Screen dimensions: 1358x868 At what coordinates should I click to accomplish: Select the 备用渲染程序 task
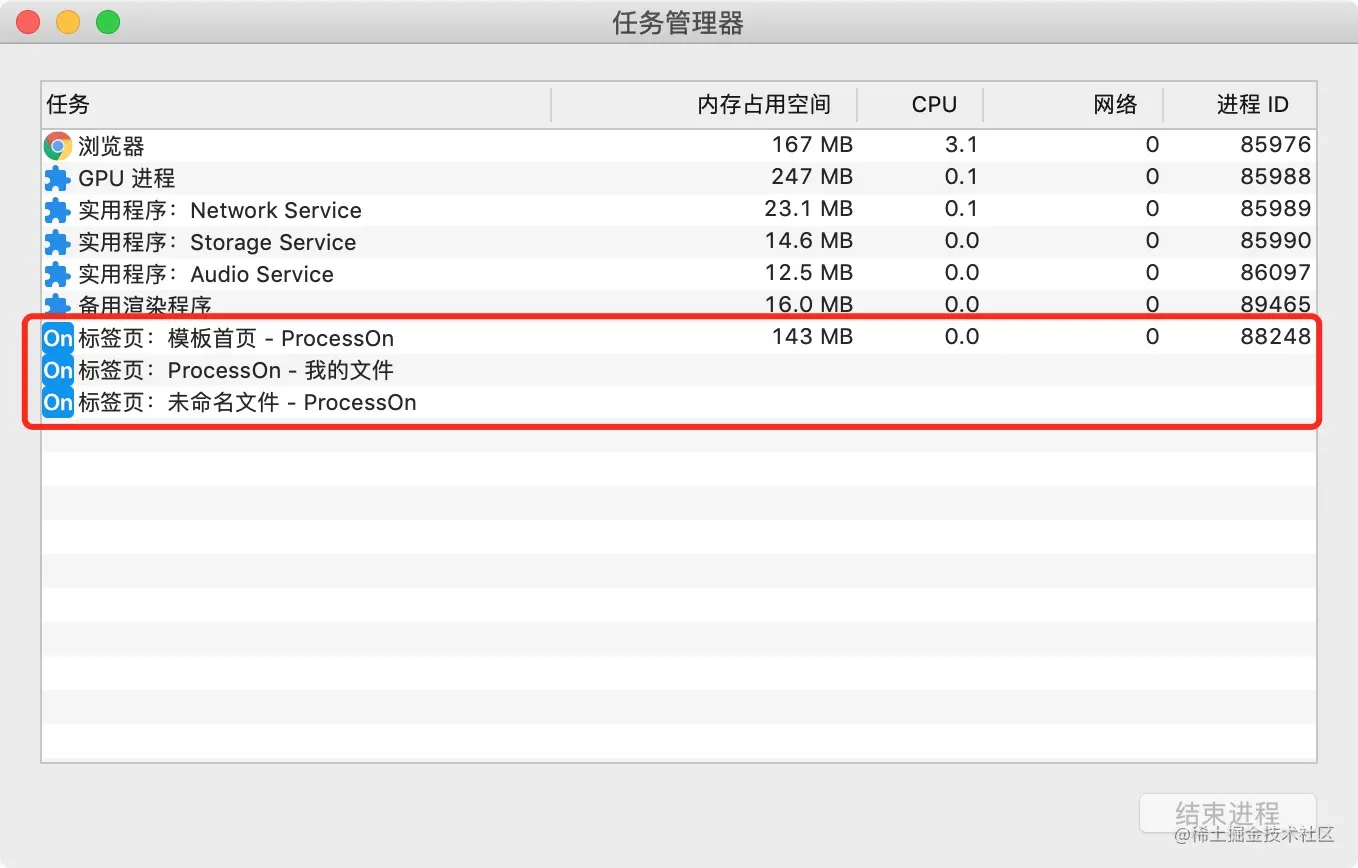tap(145, 305)
